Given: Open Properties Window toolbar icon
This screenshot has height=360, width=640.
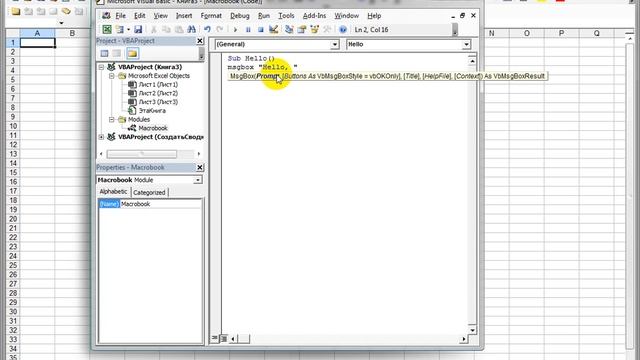Looking at the screenshot, I should [302, 29].
